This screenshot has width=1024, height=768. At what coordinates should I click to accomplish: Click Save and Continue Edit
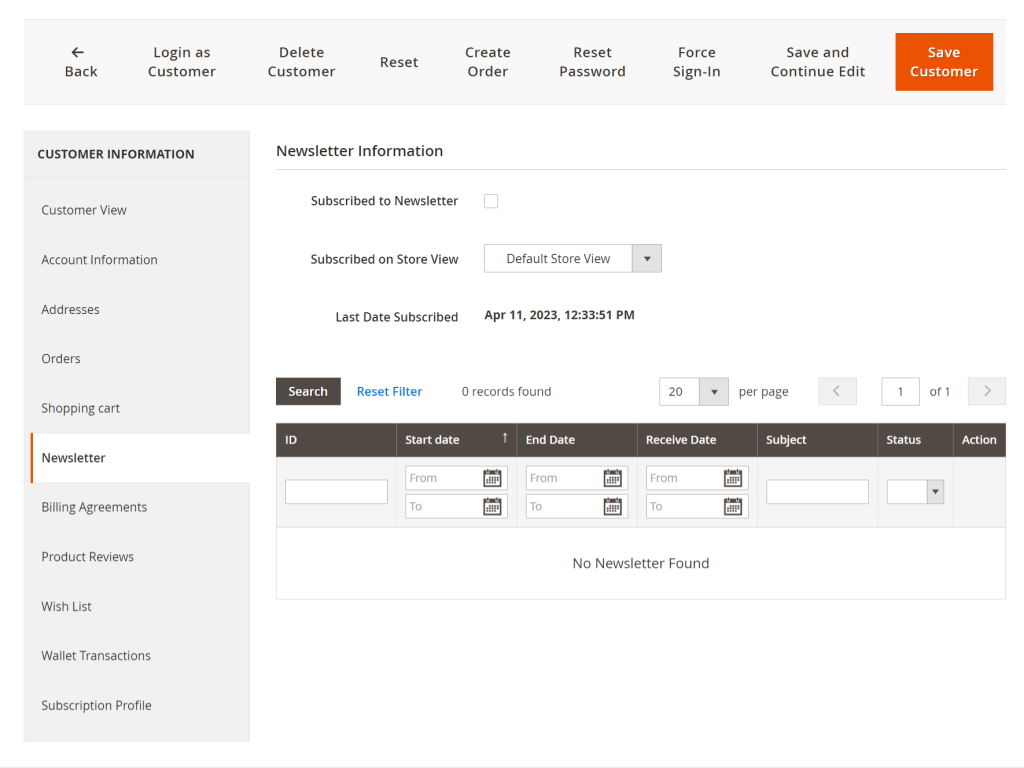818,62
